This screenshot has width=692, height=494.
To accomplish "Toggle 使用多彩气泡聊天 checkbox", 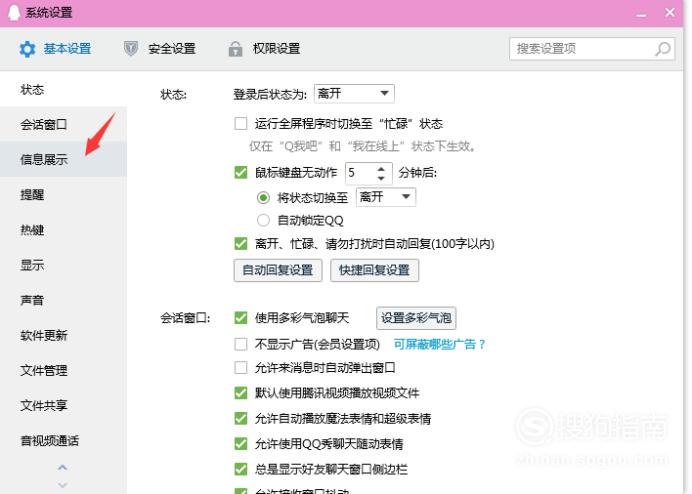I will tap(241, 317).
